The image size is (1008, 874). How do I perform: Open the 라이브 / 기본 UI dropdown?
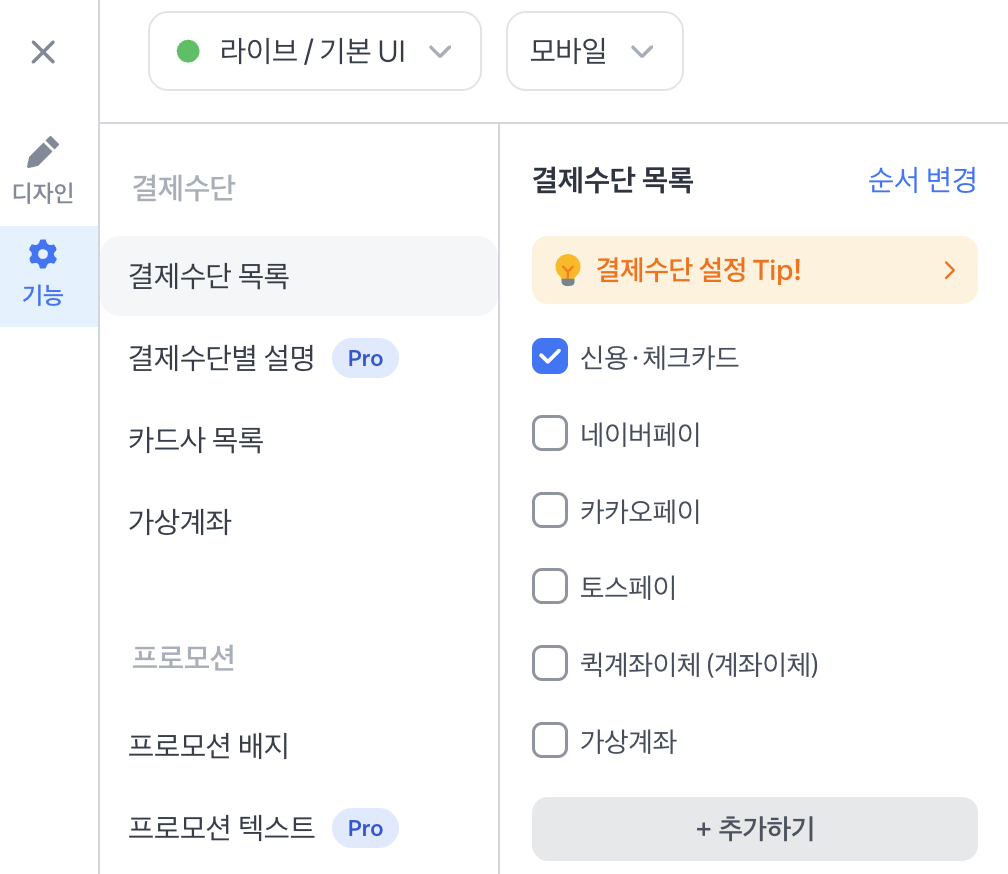[x=314, y=51]
